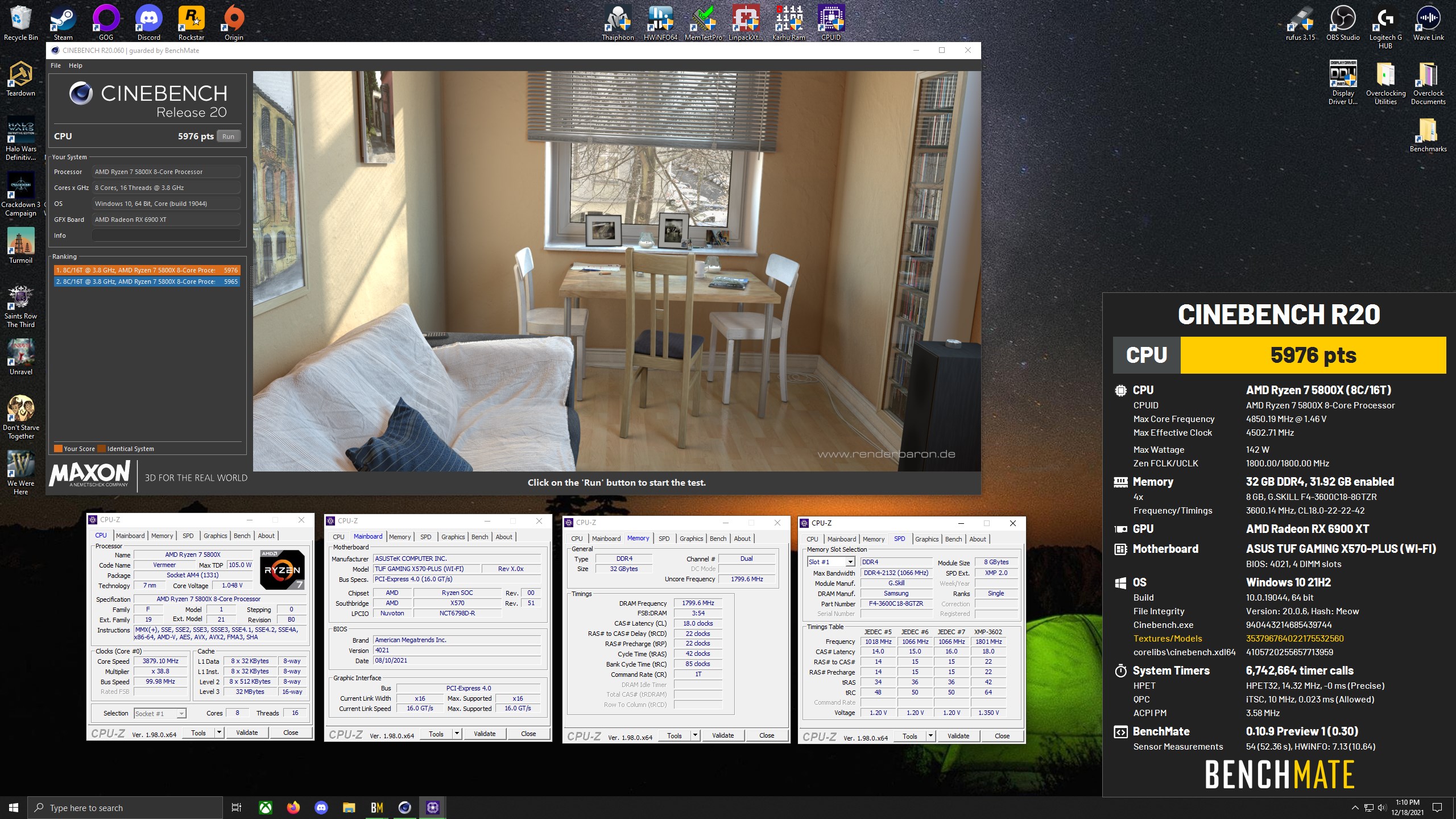Switch to Mainboard tab in the first CPU-Z window
Image resolution: width=1456 pixels, height=819 pixels.
point(130,536)
